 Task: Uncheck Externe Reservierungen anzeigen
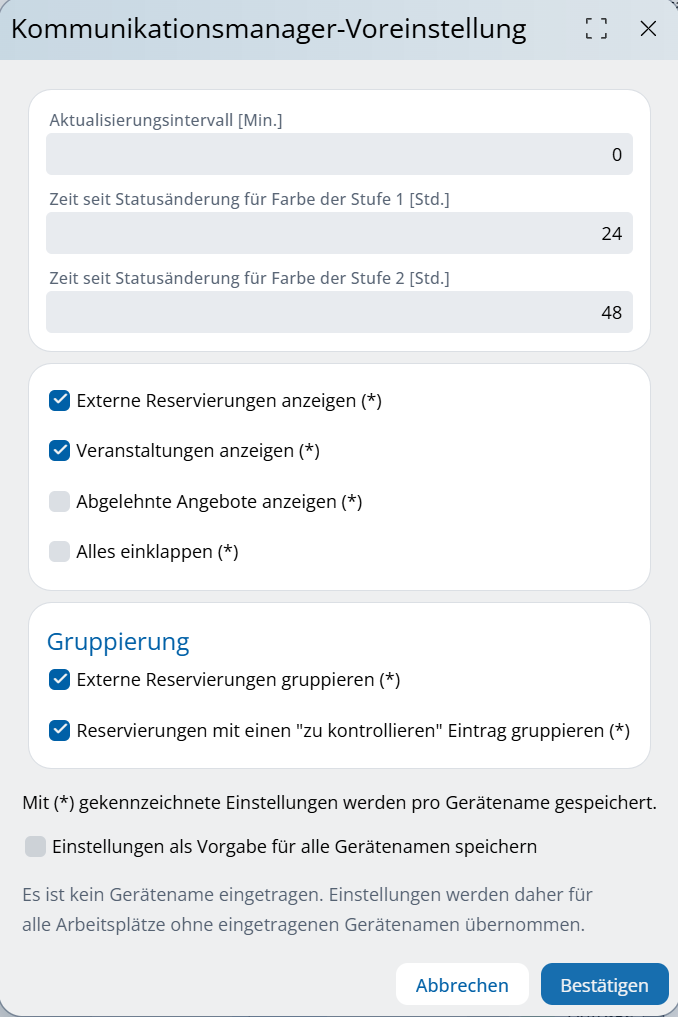click(x=60, y=401)
